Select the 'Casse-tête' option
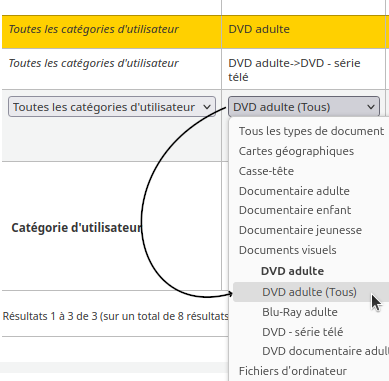This screenshot has height=381, width=389. tap(266, 171)
